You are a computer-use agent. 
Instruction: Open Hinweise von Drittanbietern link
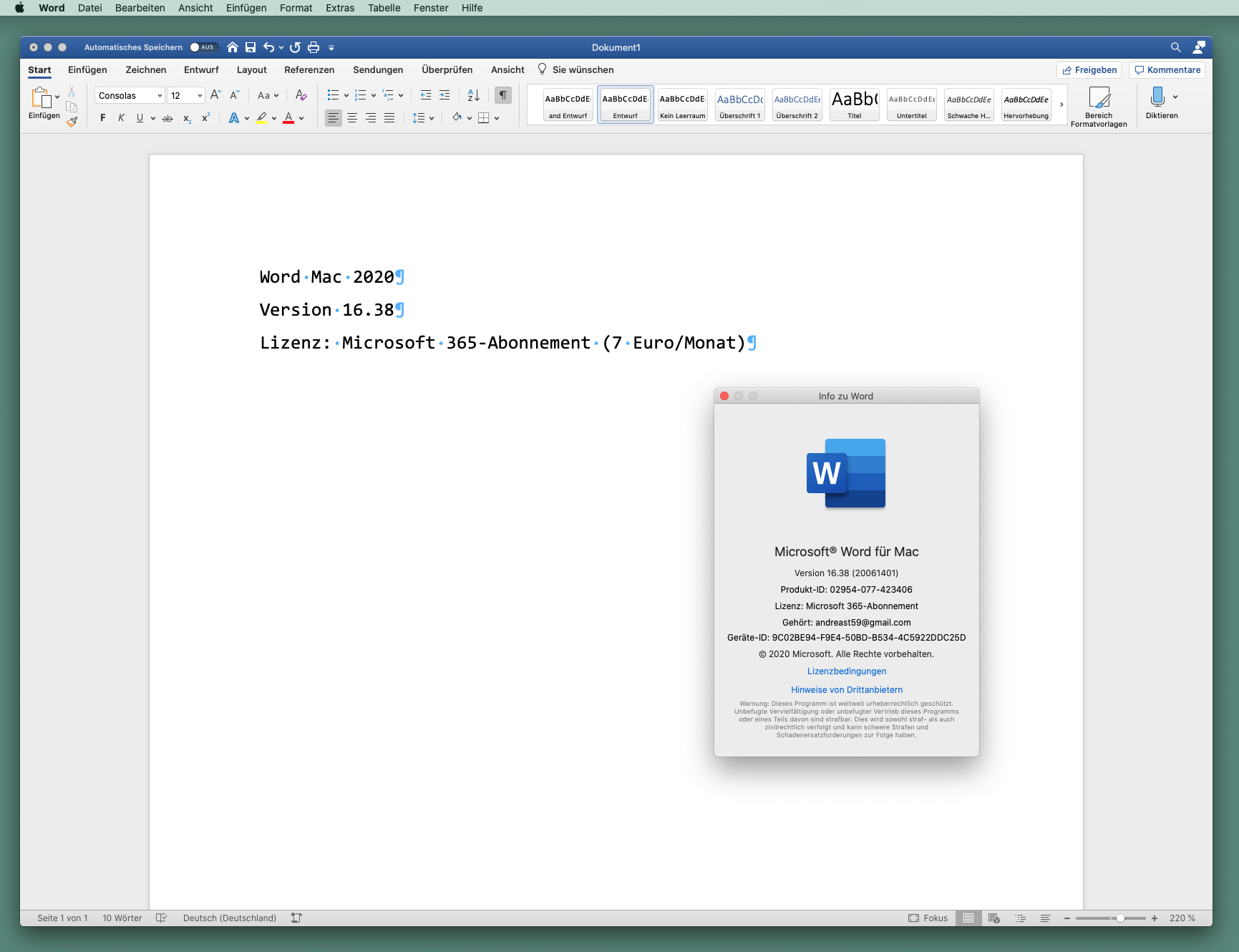847,689
